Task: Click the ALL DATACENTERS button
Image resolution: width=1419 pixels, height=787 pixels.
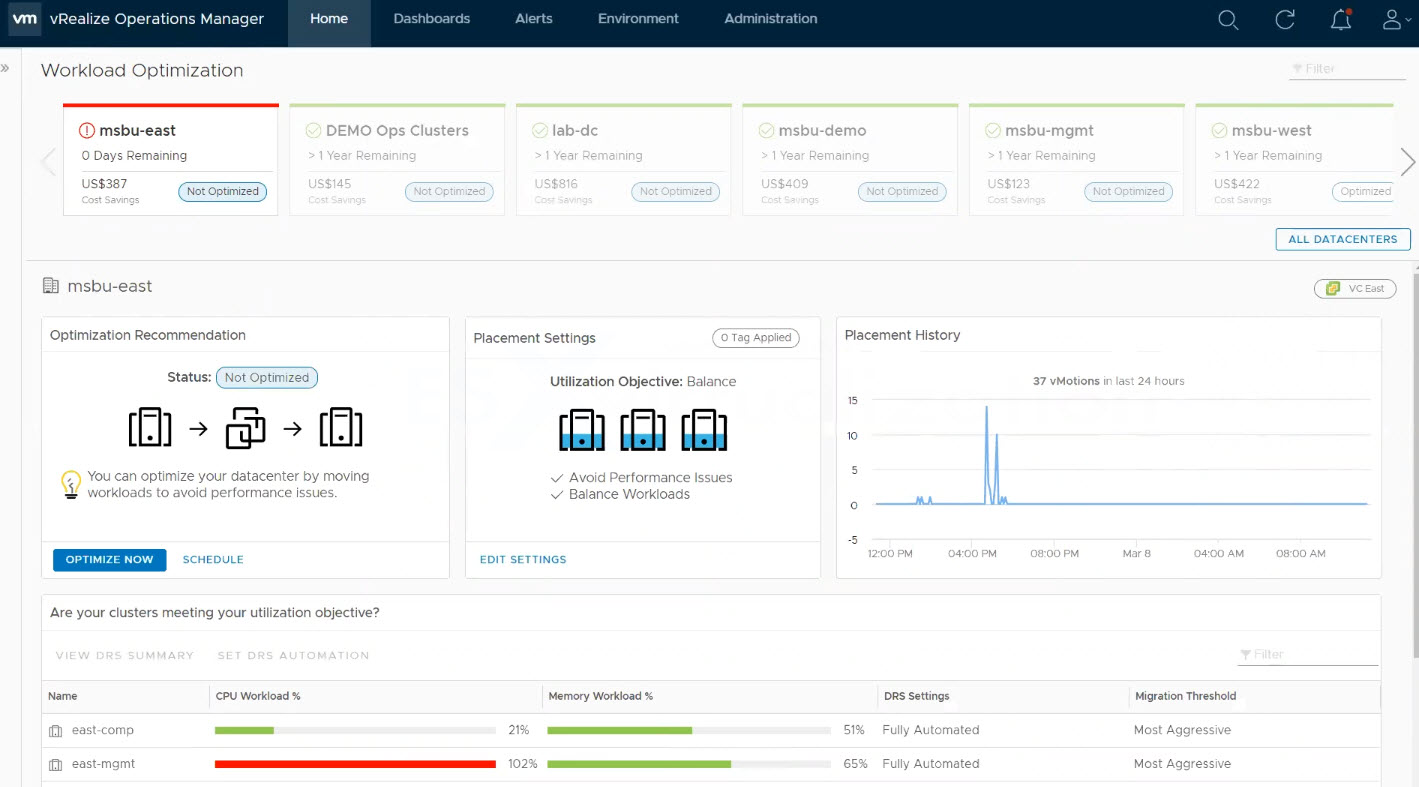Action: point(1343,239)
